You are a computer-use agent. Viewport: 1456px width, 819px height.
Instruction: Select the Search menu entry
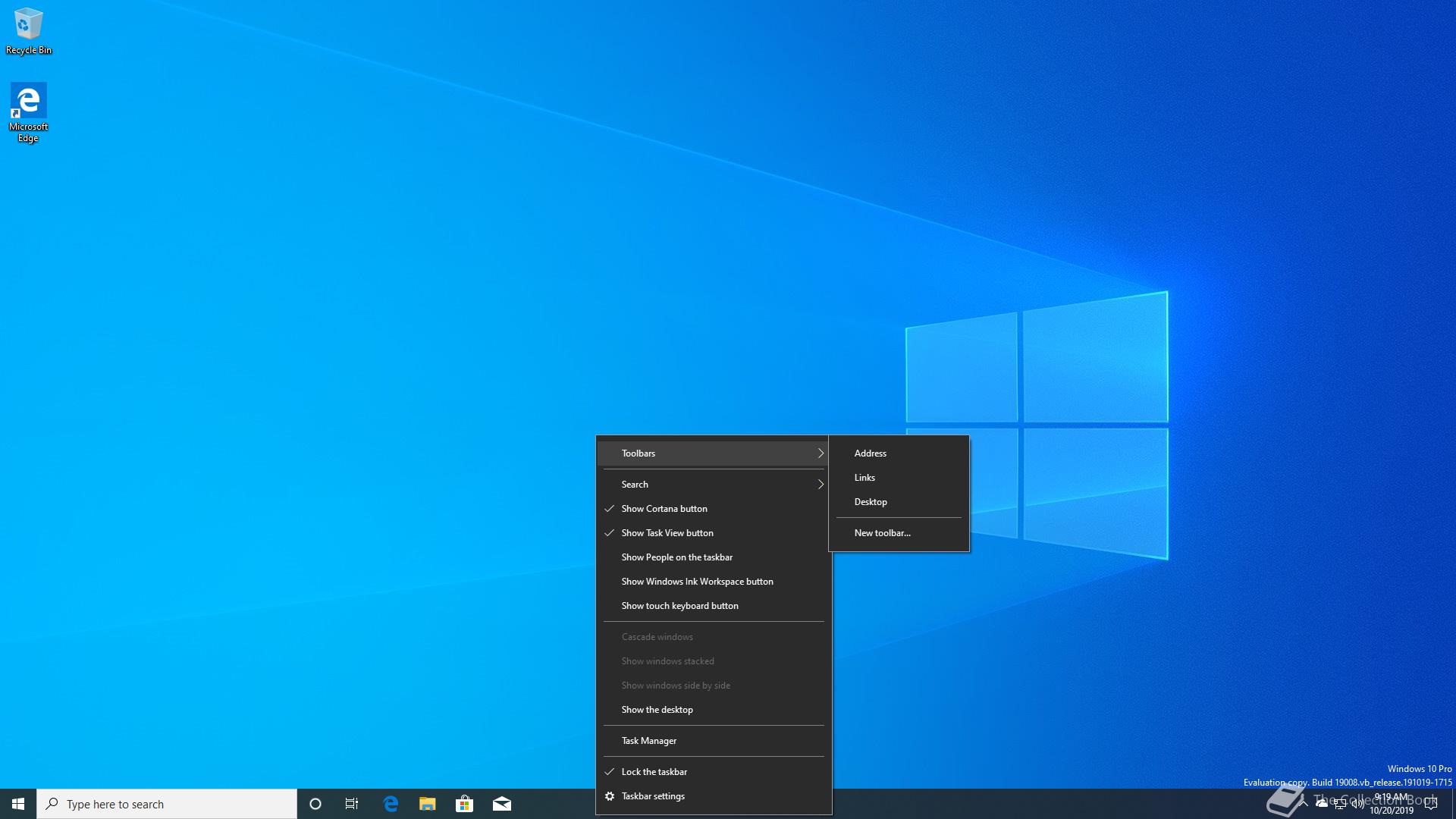click(x=714, y=485)
